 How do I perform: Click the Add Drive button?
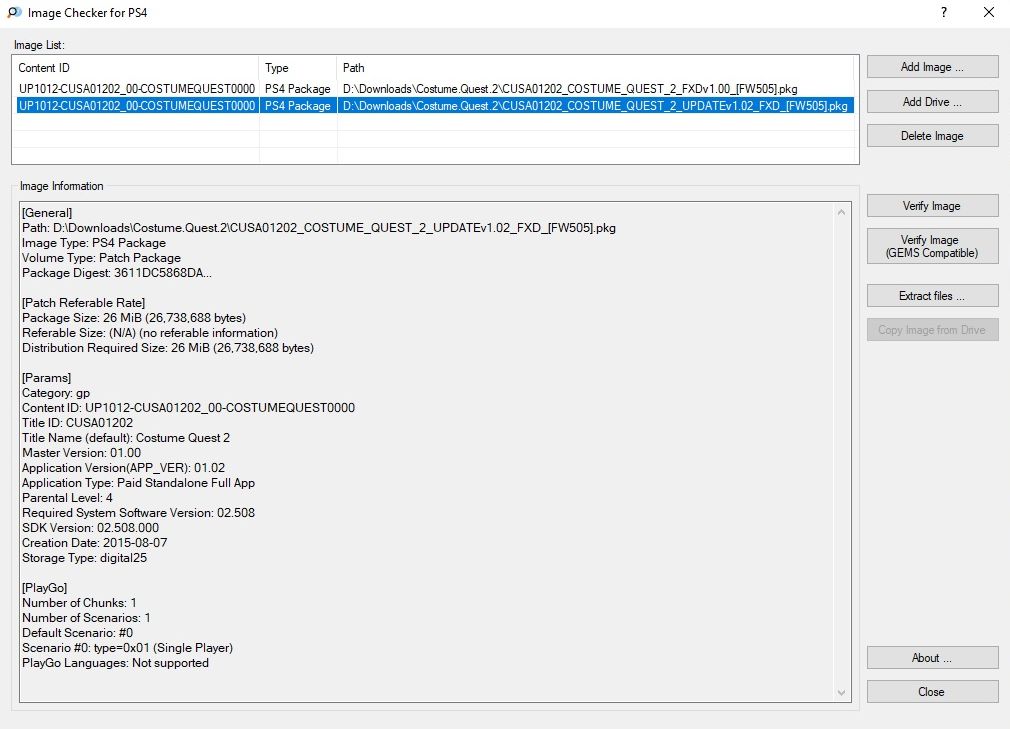[932, 102]
